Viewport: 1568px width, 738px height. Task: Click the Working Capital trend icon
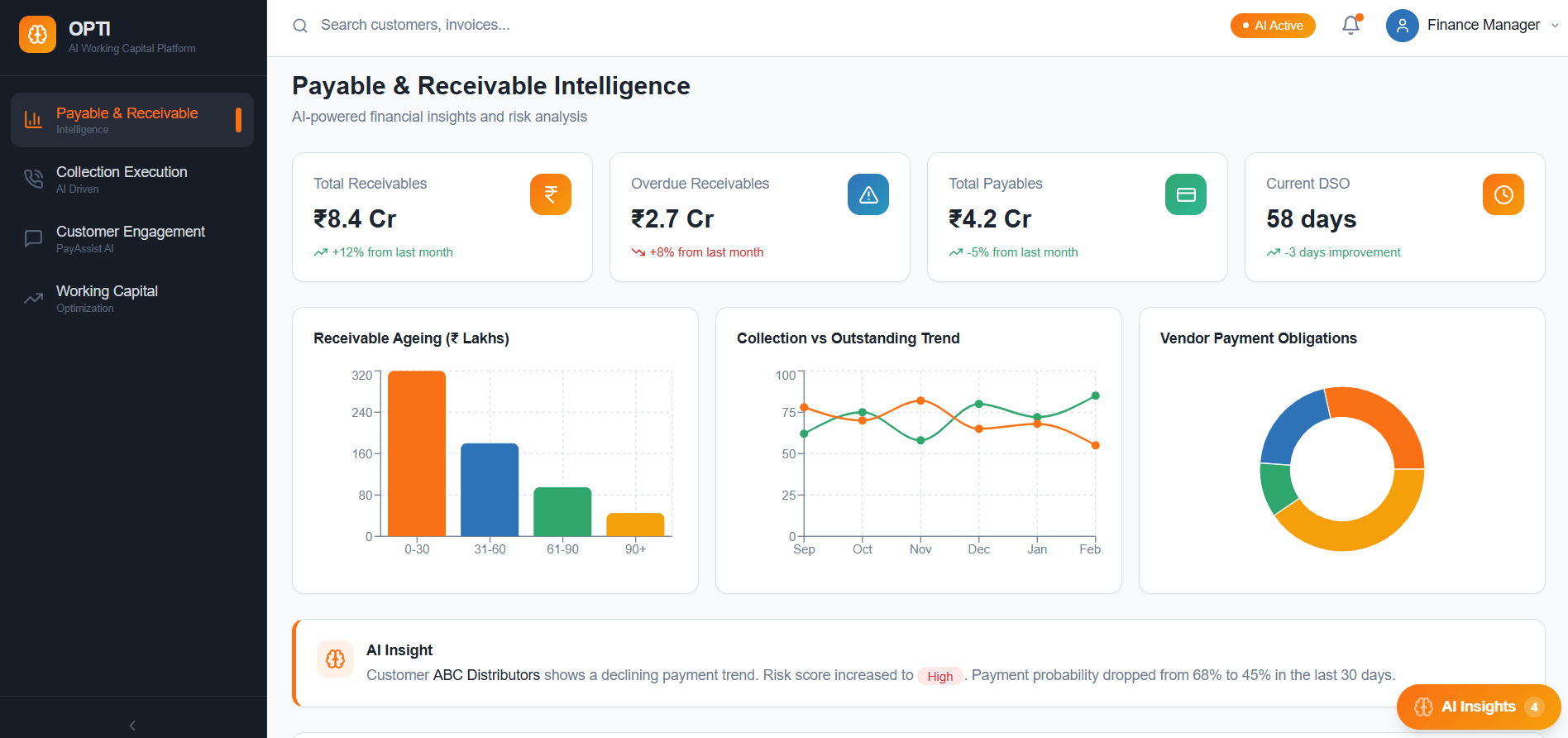click(33, 298)
